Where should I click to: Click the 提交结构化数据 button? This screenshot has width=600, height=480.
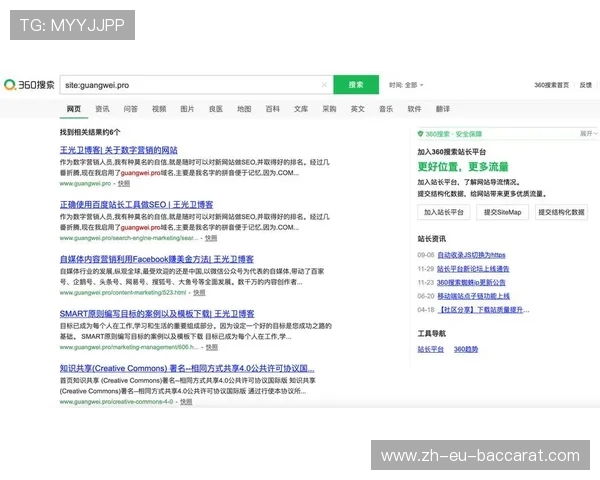561,212
